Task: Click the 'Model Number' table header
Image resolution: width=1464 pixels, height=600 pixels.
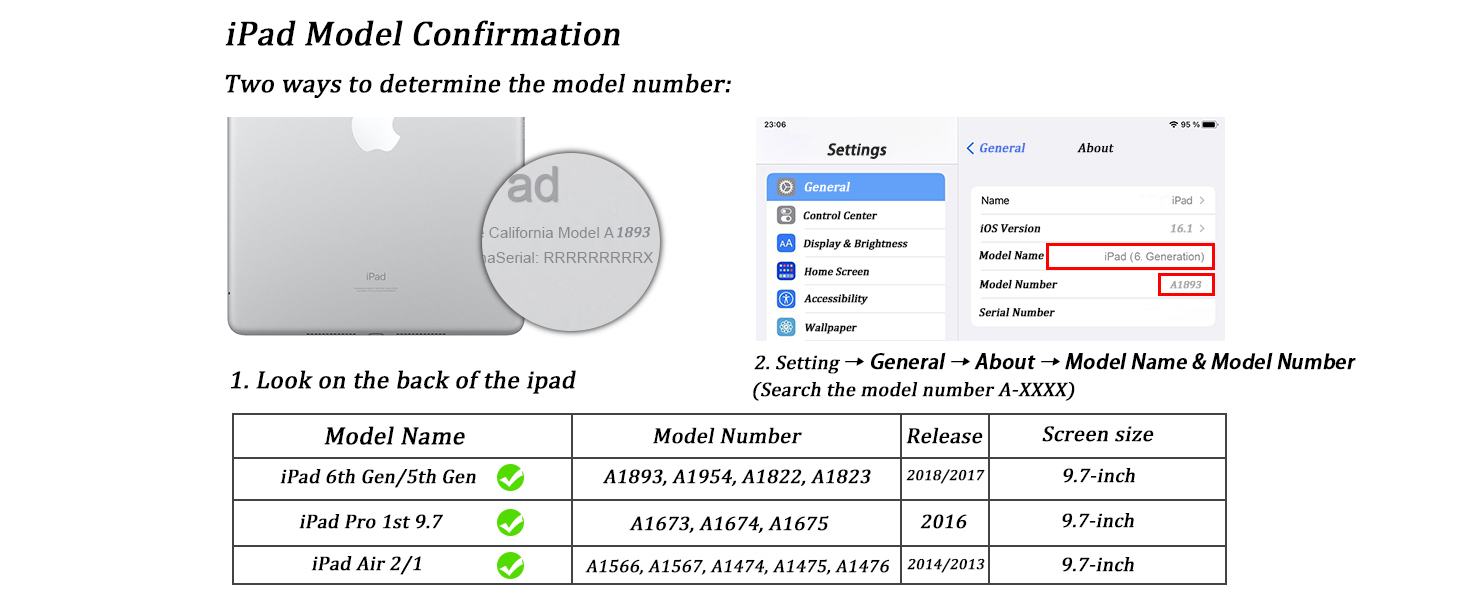Action: [x=727, y=436]
